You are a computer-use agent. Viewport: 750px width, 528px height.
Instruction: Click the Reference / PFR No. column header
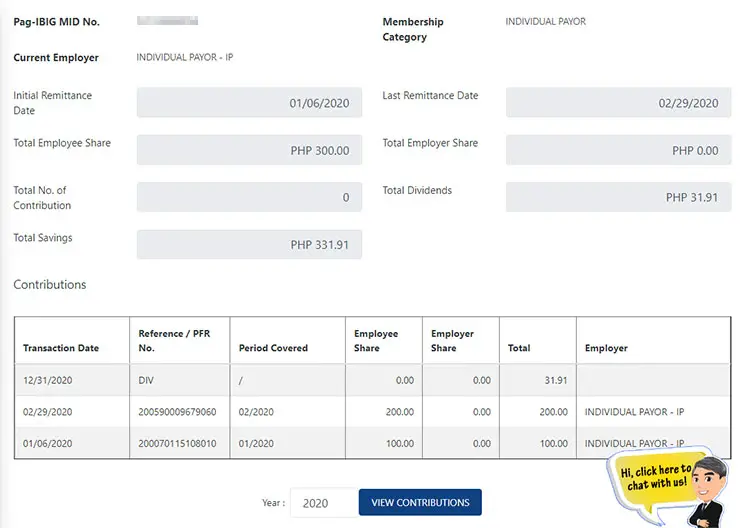tap(174, 341)
